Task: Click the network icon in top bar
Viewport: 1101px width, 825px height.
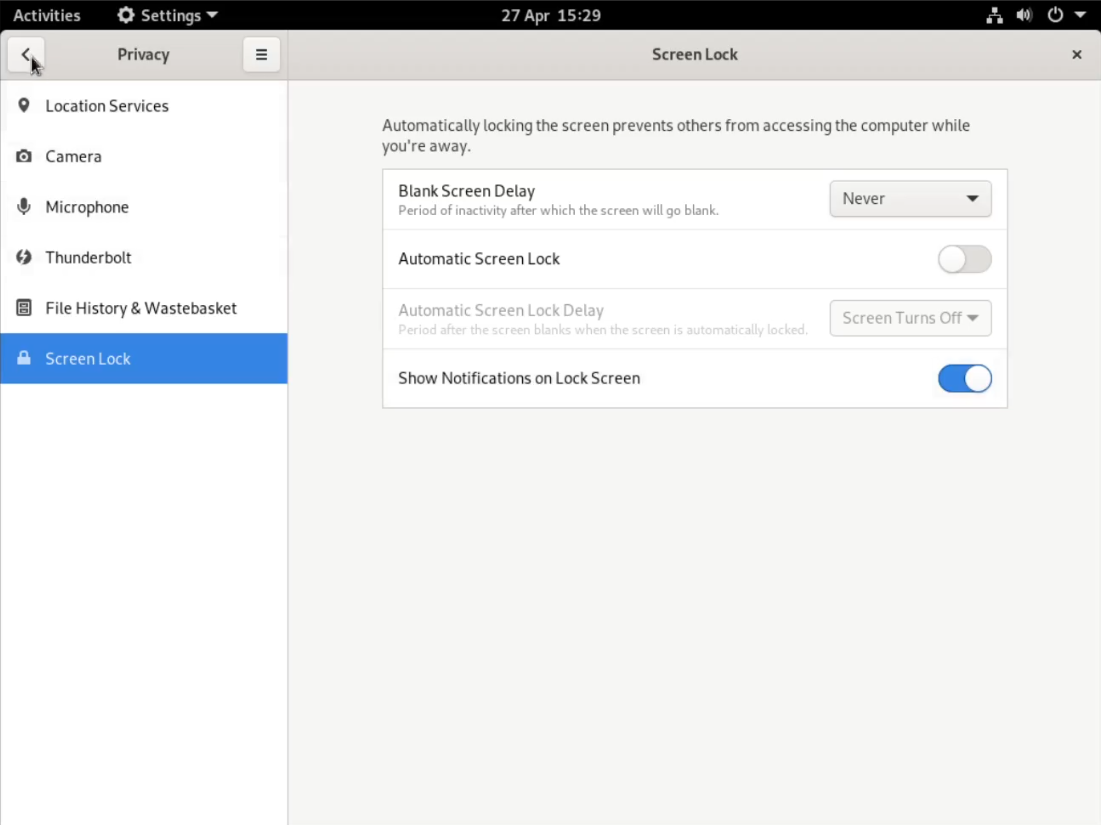Action: 994,15
